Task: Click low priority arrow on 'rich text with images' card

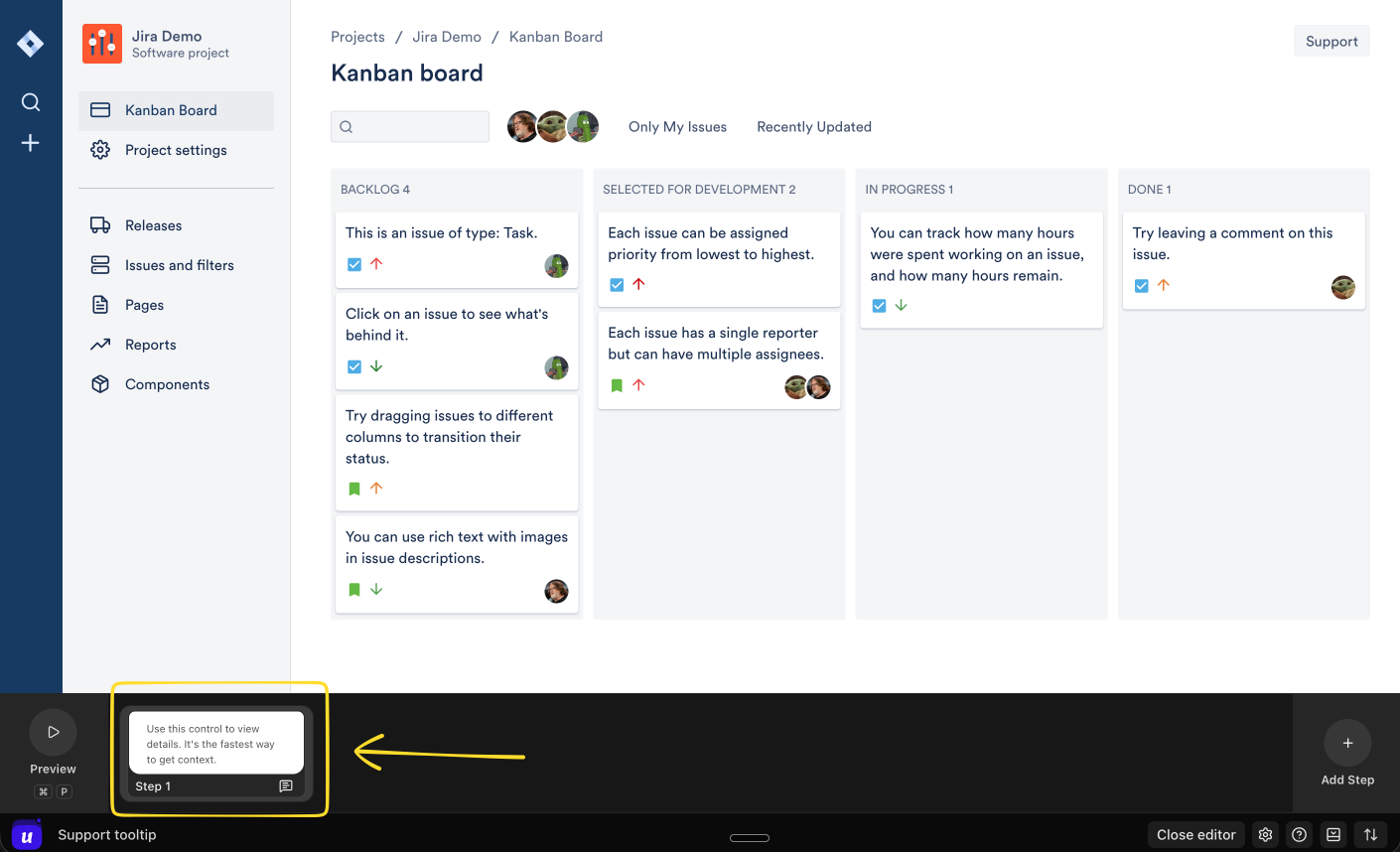Action: 376,590
